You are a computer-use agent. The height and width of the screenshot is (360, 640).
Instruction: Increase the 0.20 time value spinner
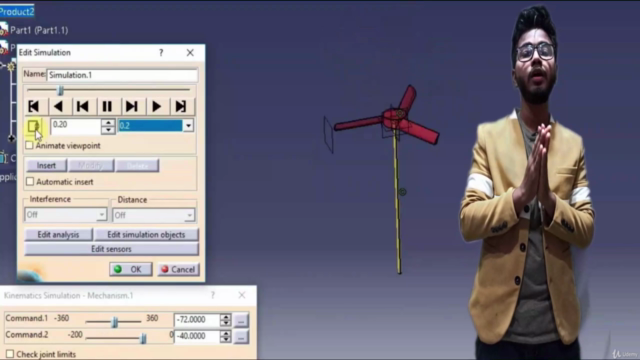(x=108, y=122)
